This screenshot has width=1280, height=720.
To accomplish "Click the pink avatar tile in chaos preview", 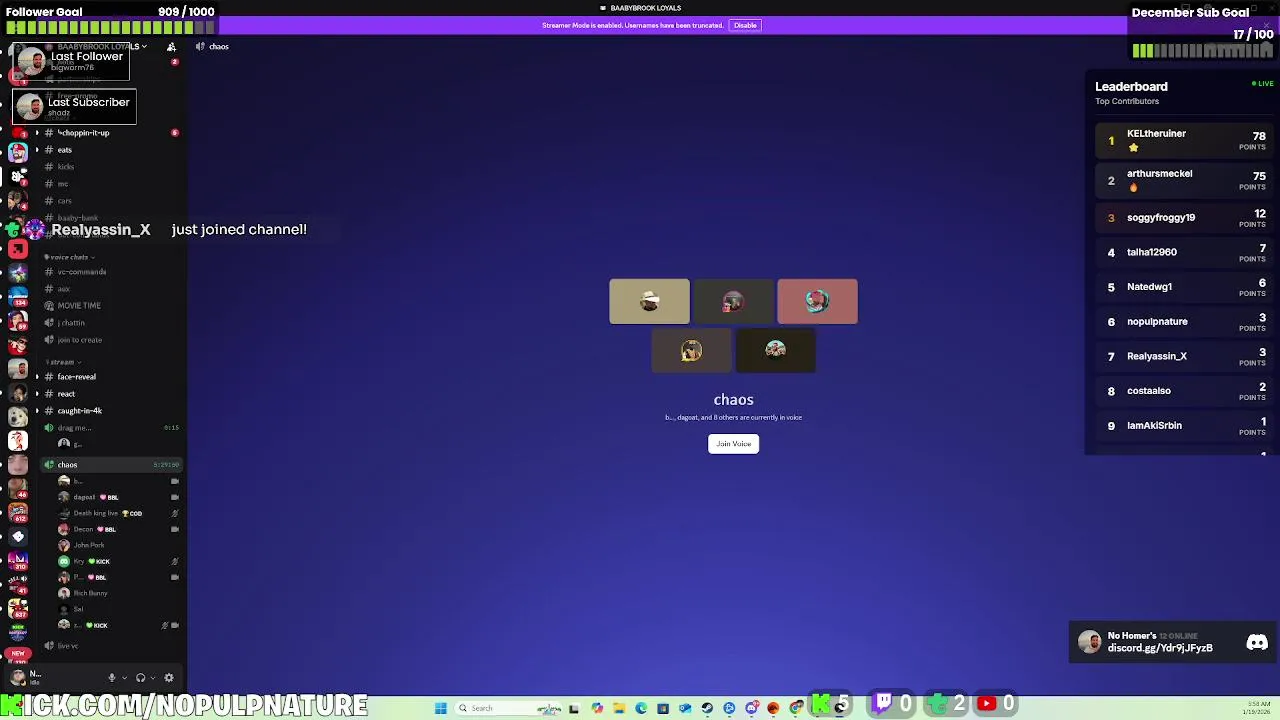I will tap(817, 302).
